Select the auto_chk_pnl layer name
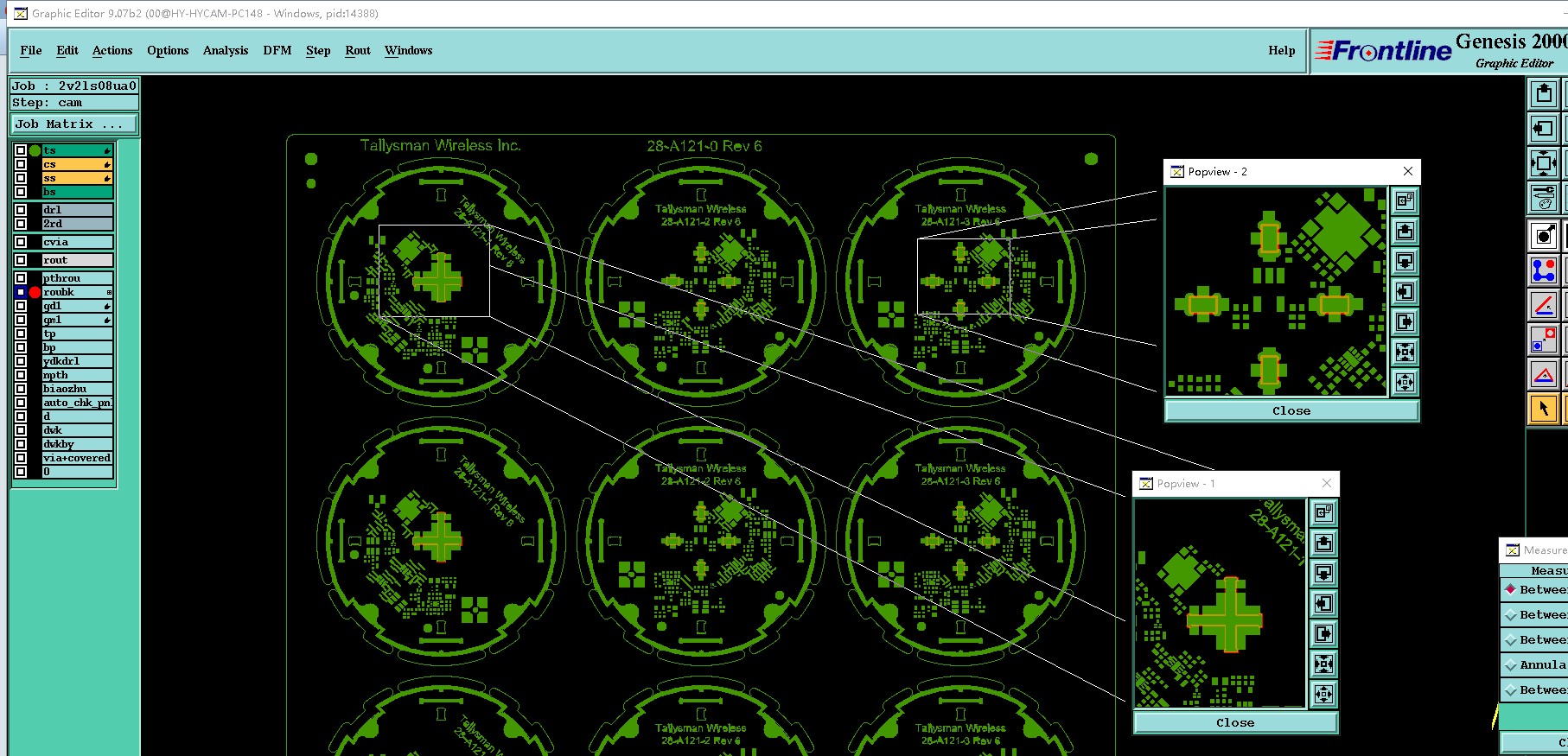Screen dimensions: 1568x756 coord(78,403)
